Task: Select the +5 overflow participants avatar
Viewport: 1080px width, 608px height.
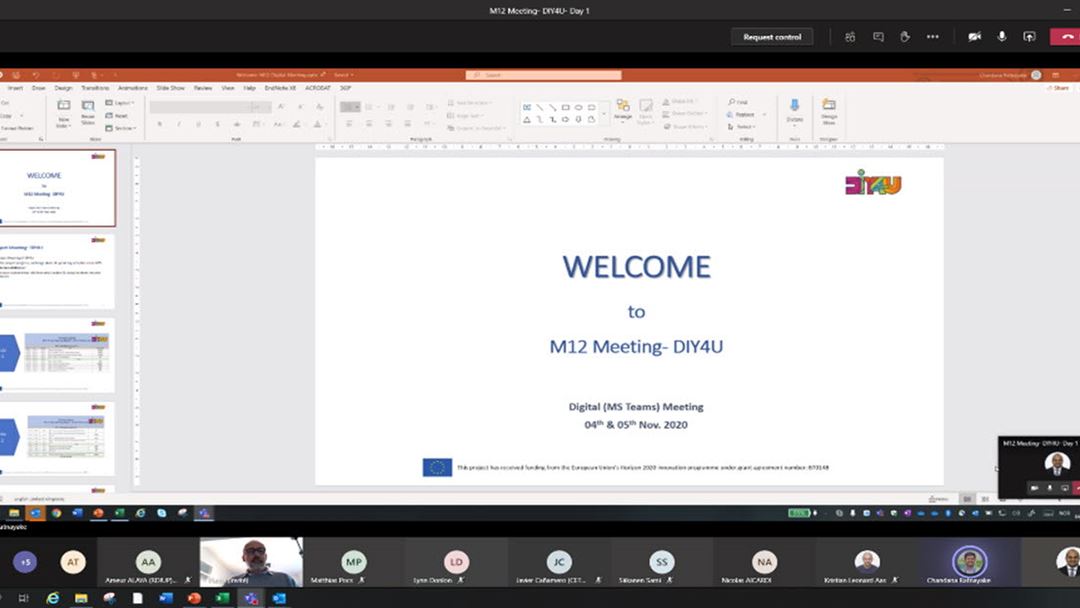Action: (25, 562)
